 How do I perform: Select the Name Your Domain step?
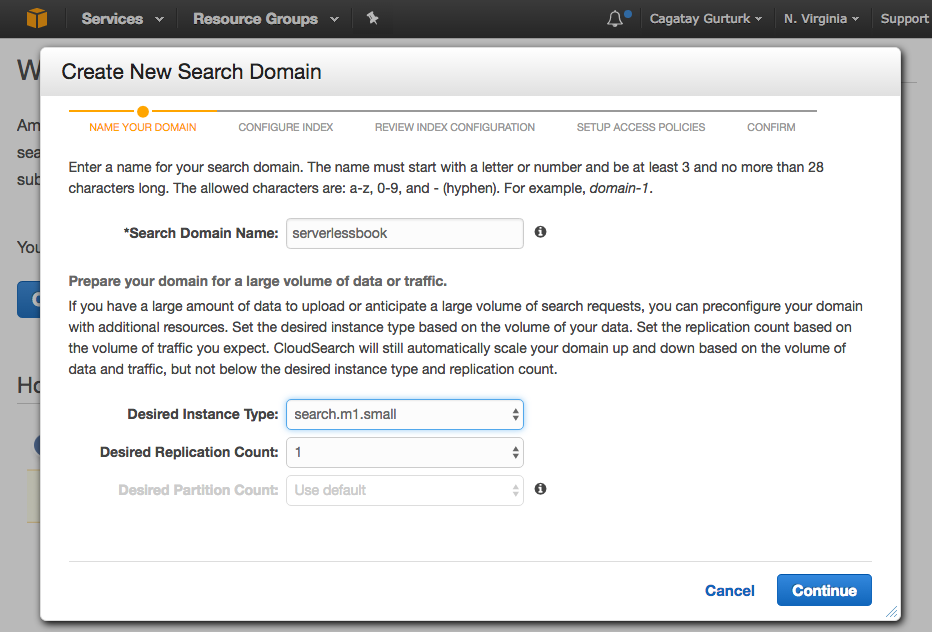pos(143,127)
